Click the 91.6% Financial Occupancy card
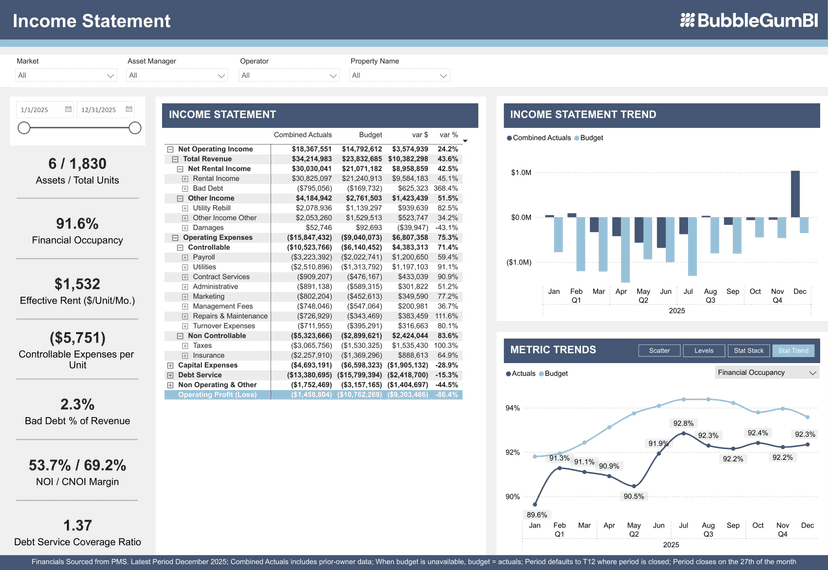This screenshot has width=828, height=570. tap(77, 231)
